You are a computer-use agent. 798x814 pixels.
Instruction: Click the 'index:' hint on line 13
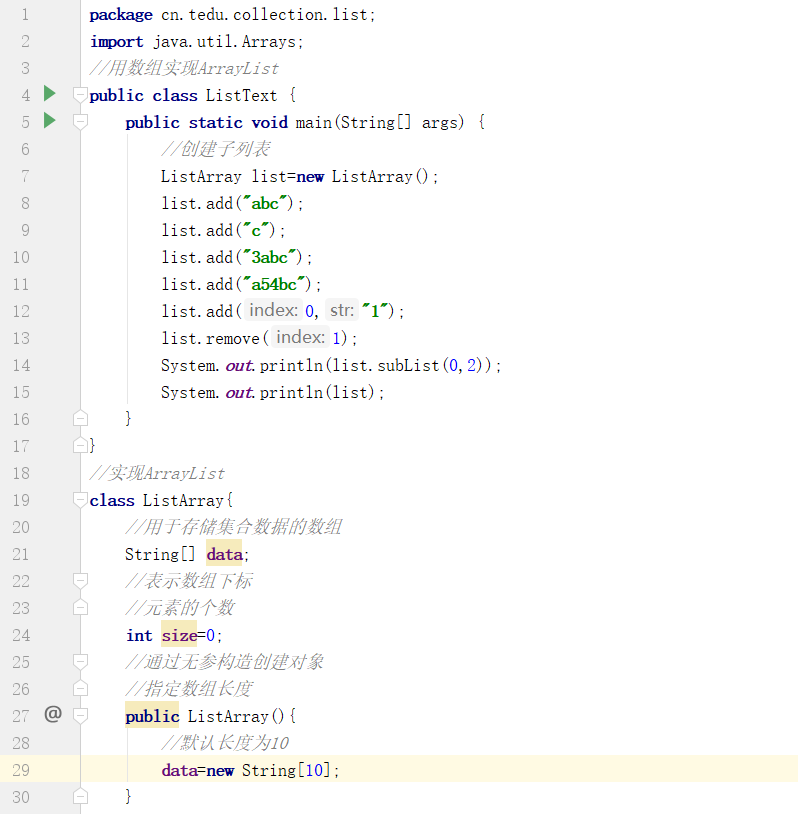[x=301, y=337]
